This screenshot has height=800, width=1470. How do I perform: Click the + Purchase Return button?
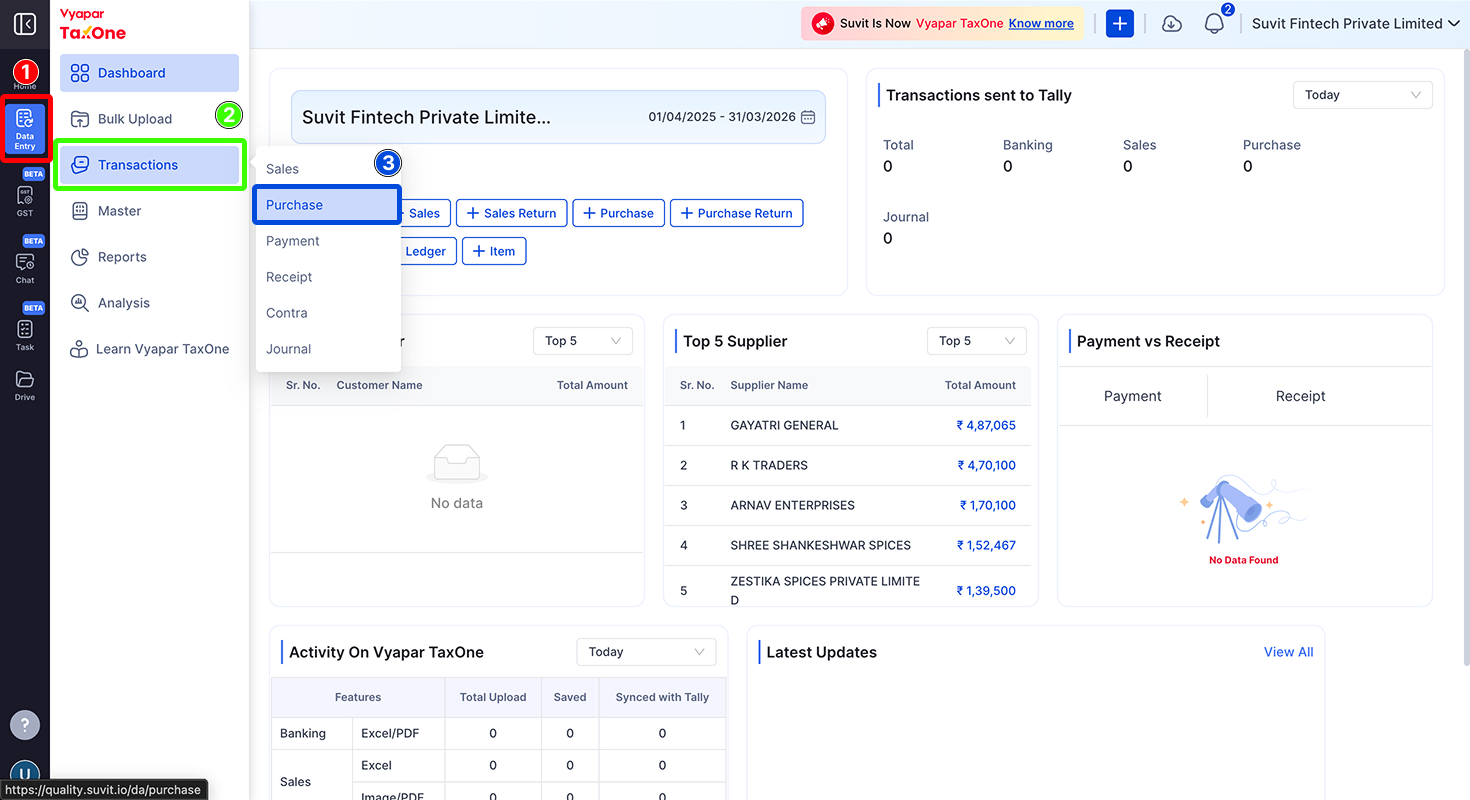click(x=736, y=213)
